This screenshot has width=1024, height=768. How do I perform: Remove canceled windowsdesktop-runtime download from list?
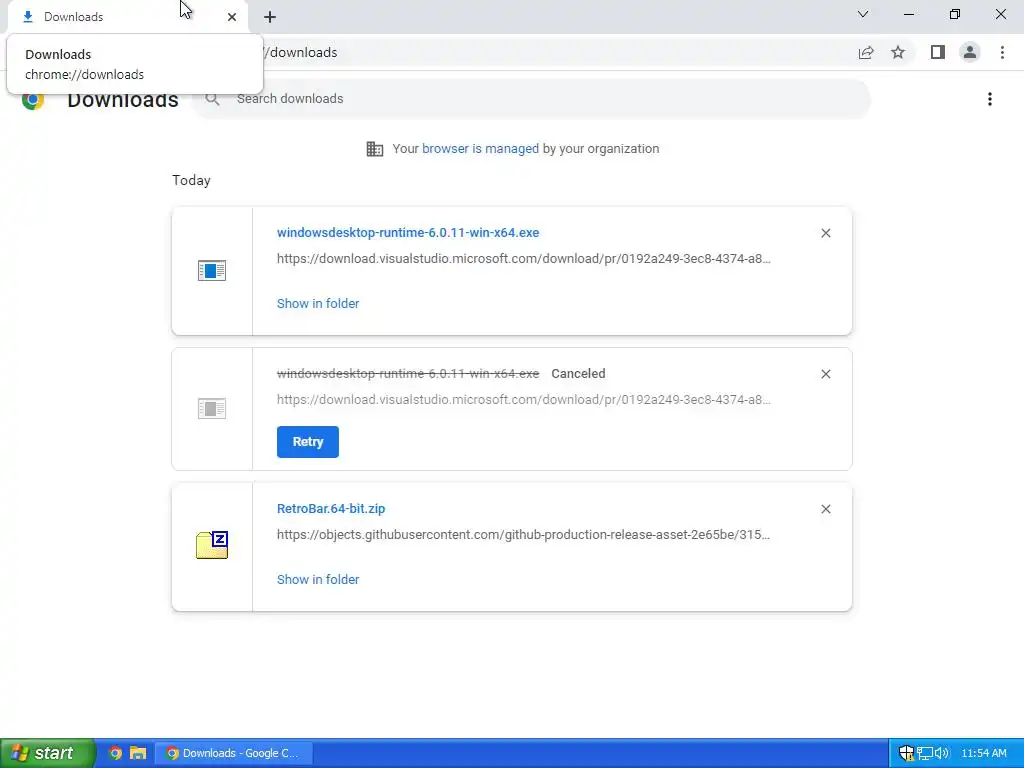pyautogui.click(x=825, y=374)
